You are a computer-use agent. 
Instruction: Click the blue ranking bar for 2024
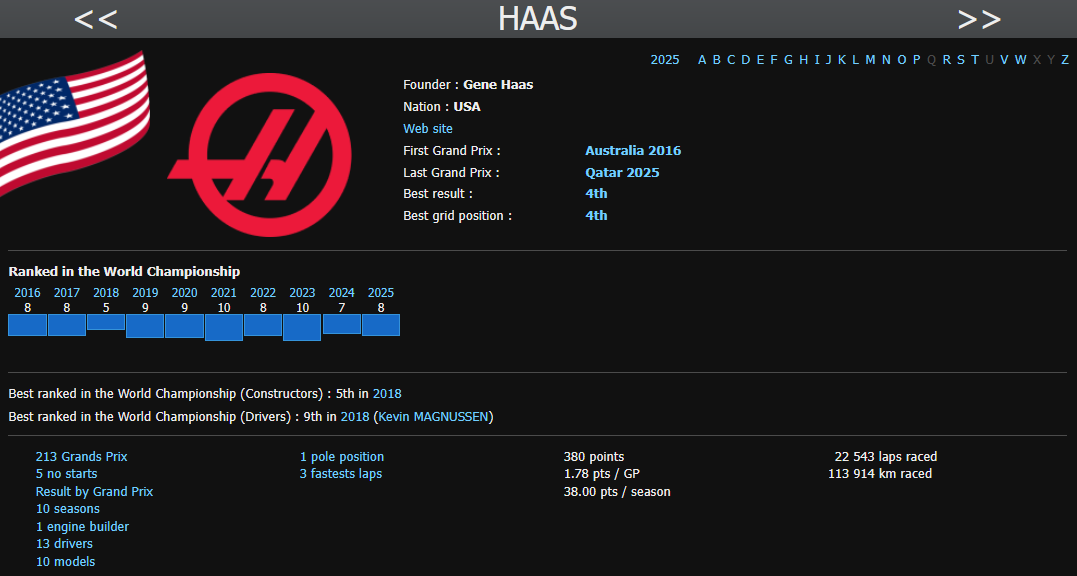click(341, 324)
